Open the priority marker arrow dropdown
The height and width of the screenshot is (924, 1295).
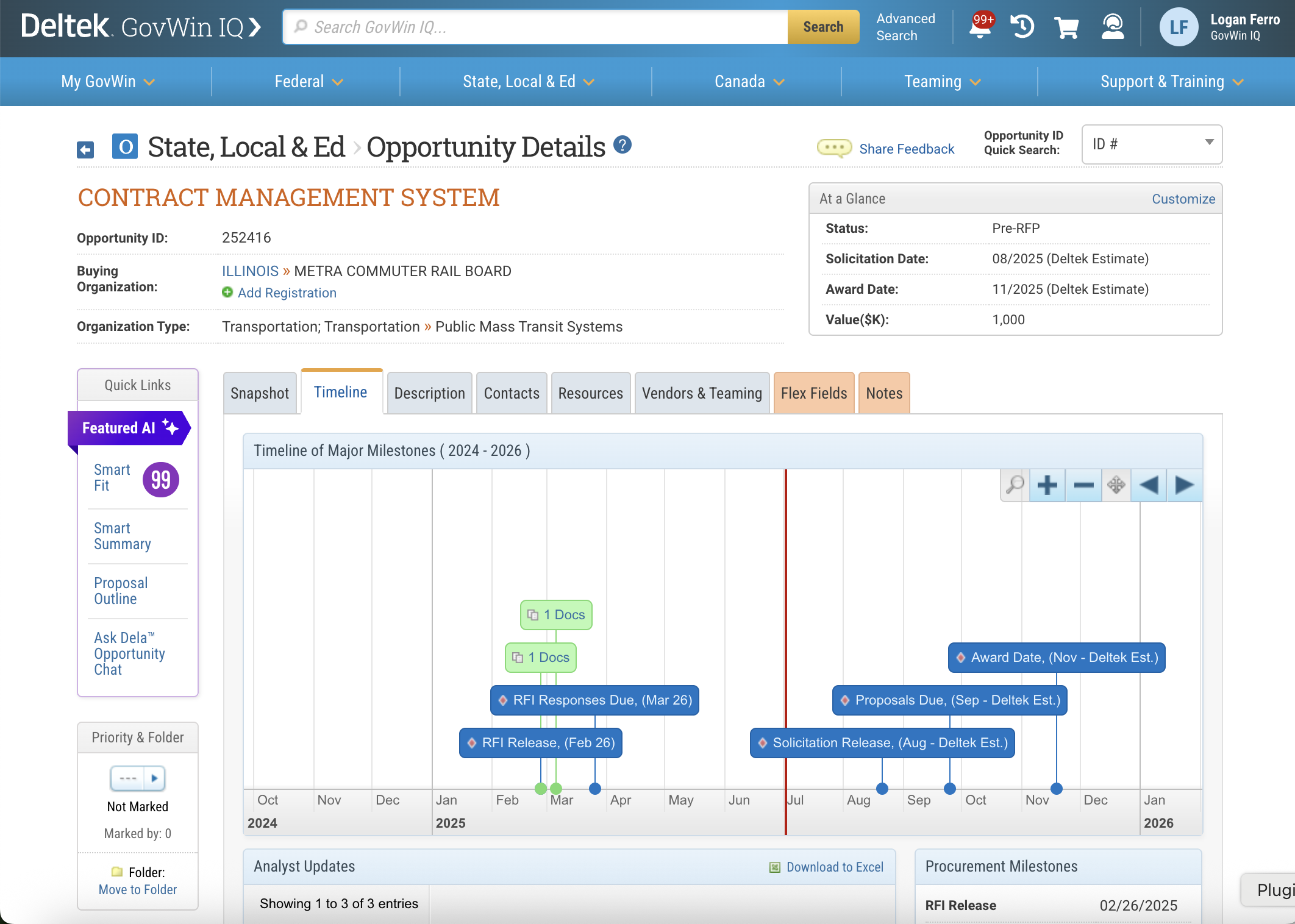click(154, 778)
